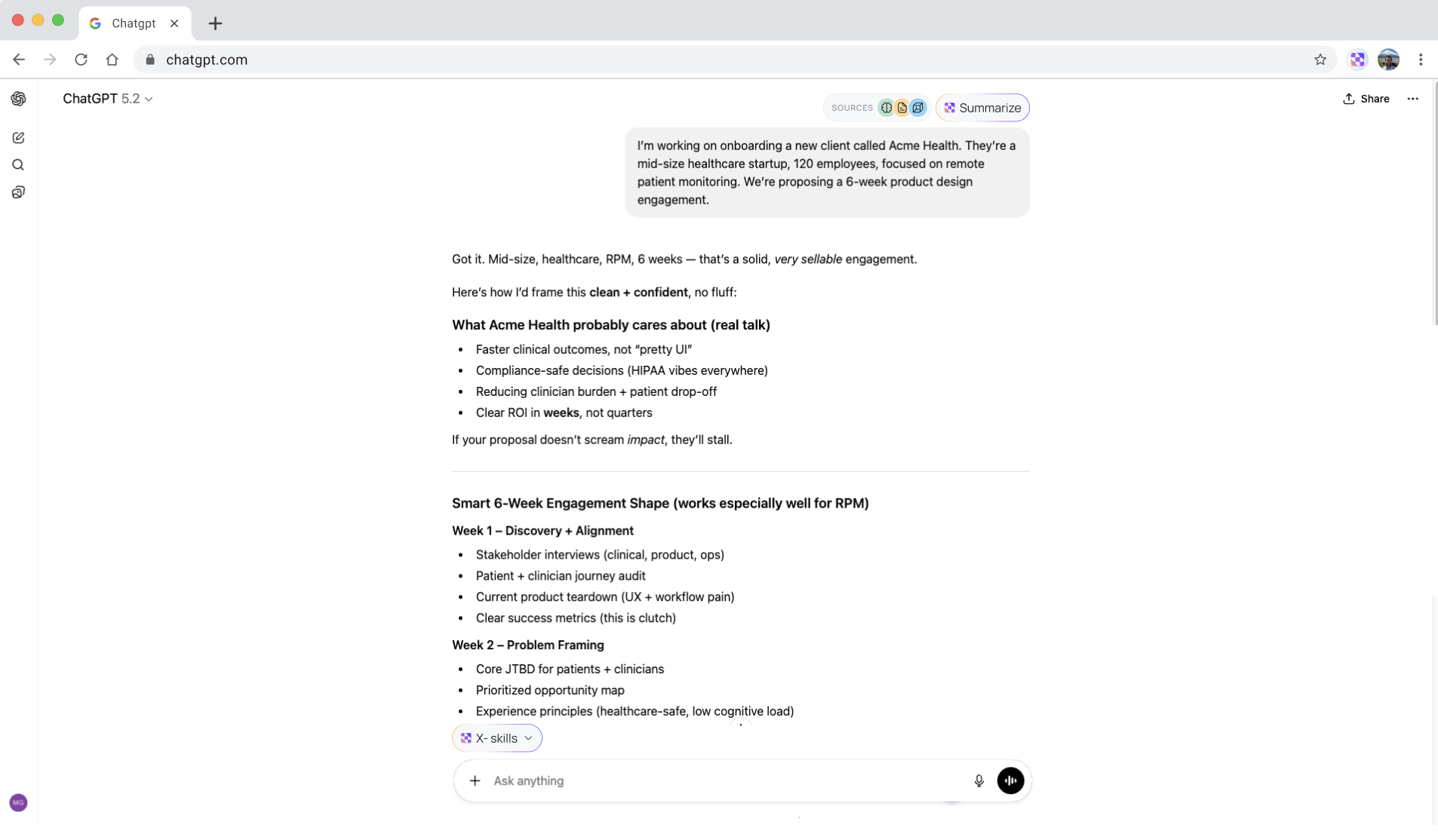
Task: Bookmark the page with the star icon
Action: tap(1321, 60)
